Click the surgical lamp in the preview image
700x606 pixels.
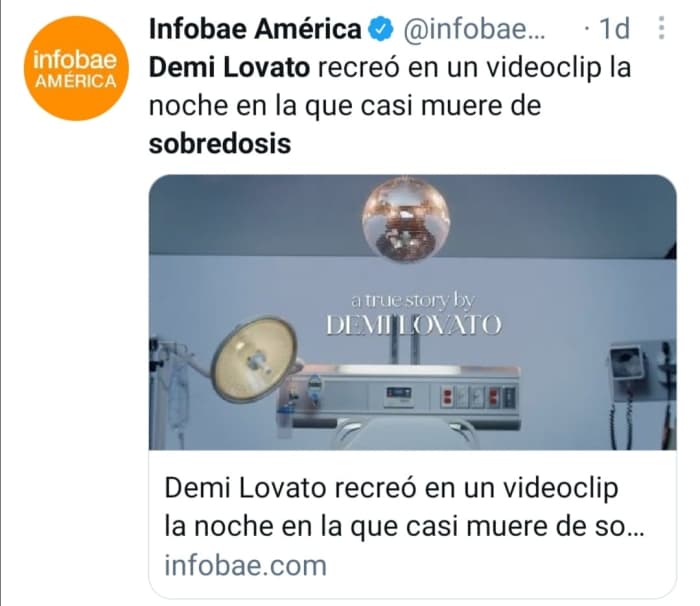pyautogui.click(x=254, y=359)
